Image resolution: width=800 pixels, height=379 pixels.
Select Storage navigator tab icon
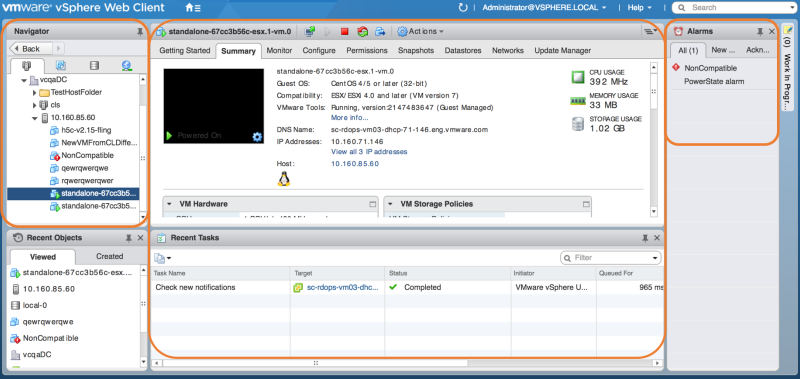94,66
